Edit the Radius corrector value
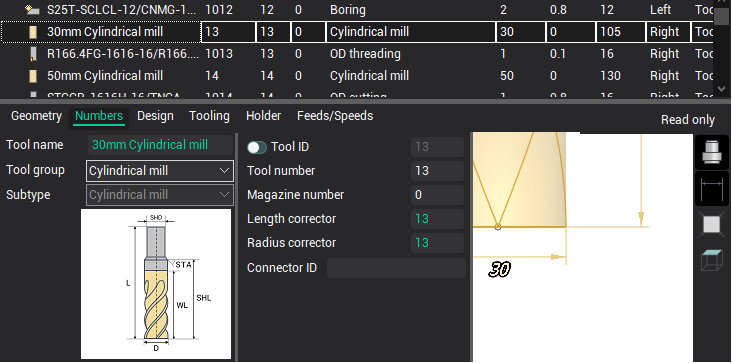732x363 pixels. pyautogui.click(x=437, y=243)
